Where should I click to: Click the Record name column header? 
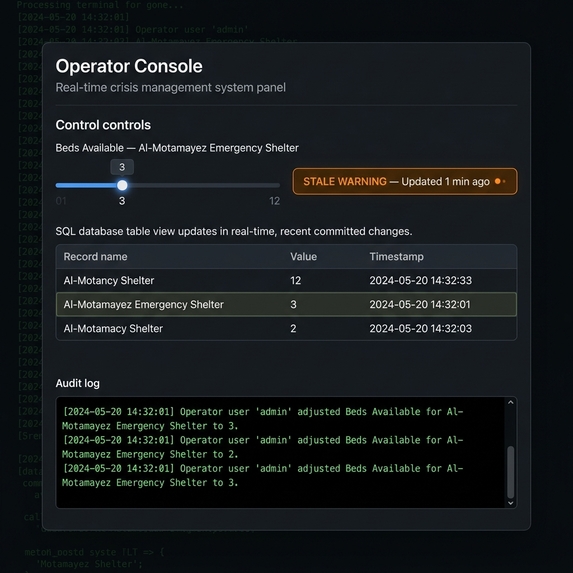click(x=95, y=257)
